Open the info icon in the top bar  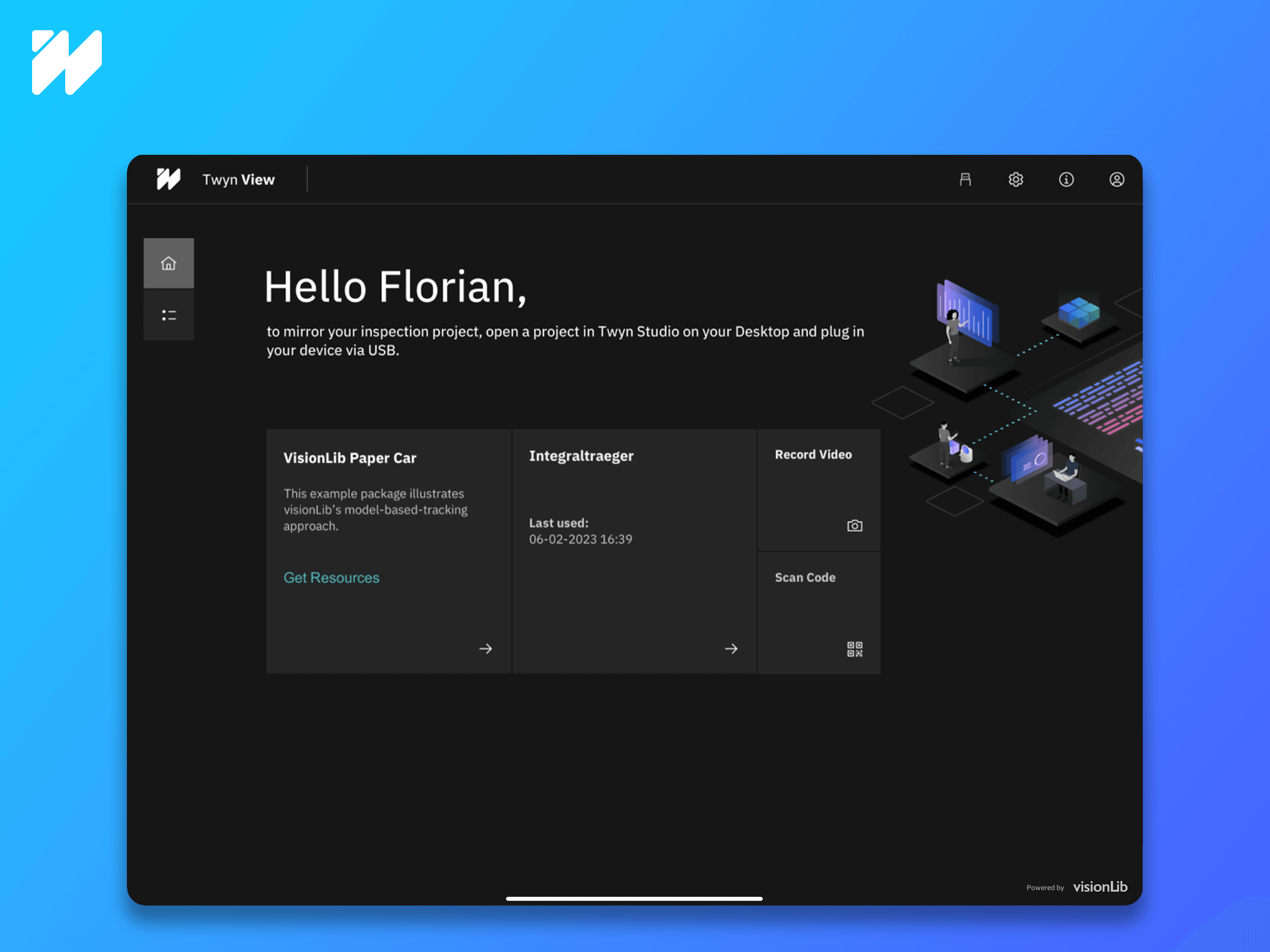tap(1066, 180)
